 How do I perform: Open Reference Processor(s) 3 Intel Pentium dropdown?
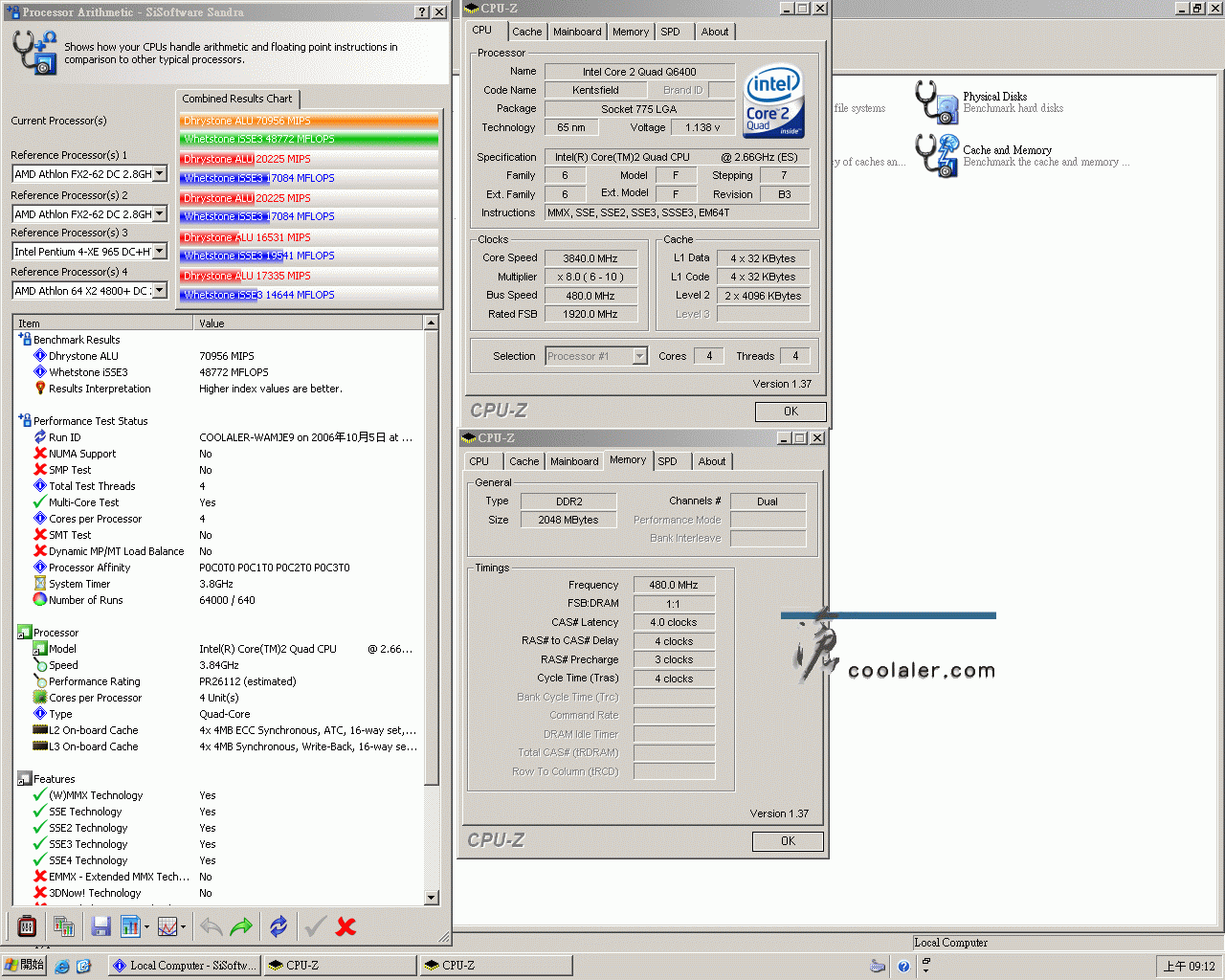(160, 251)
